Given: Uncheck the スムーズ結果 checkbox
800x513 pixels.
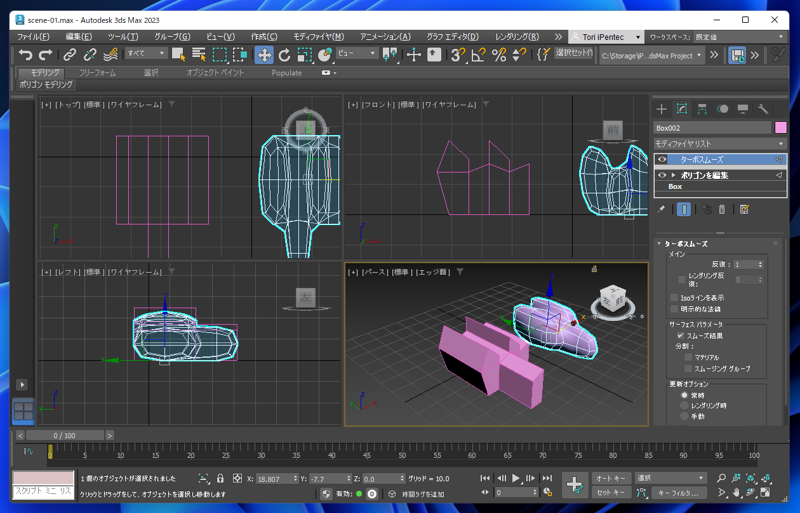Looking at the screenshot, I should [x=680, y=335].
